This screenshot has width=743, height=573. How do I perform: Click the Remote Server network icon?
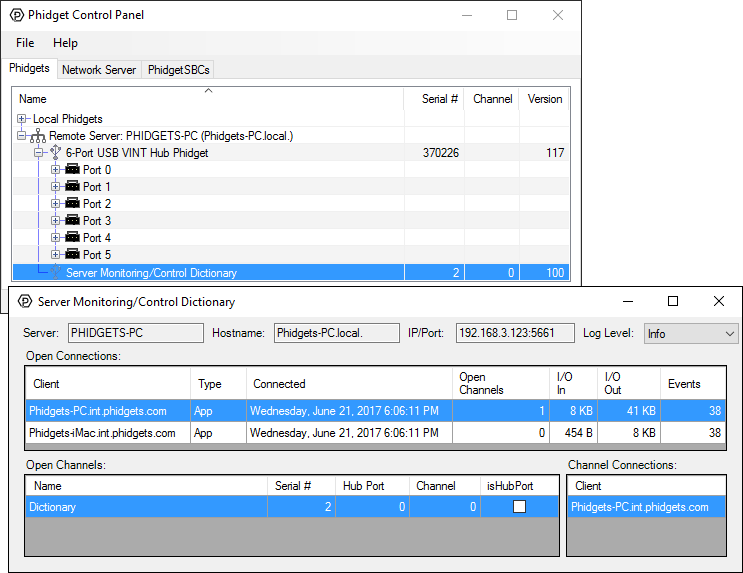coord(38,136)
